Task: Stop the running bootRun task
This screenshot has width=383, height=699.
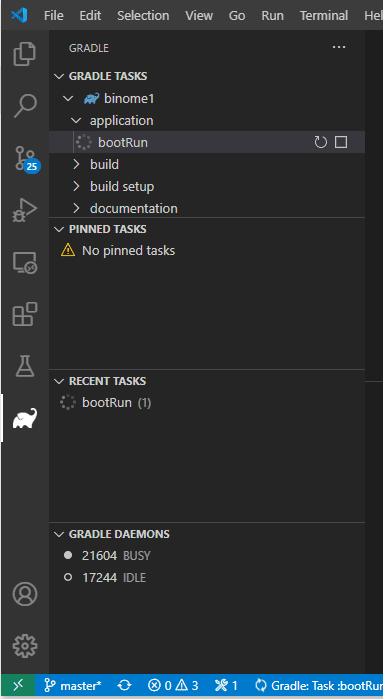Action: click(341, 142)
